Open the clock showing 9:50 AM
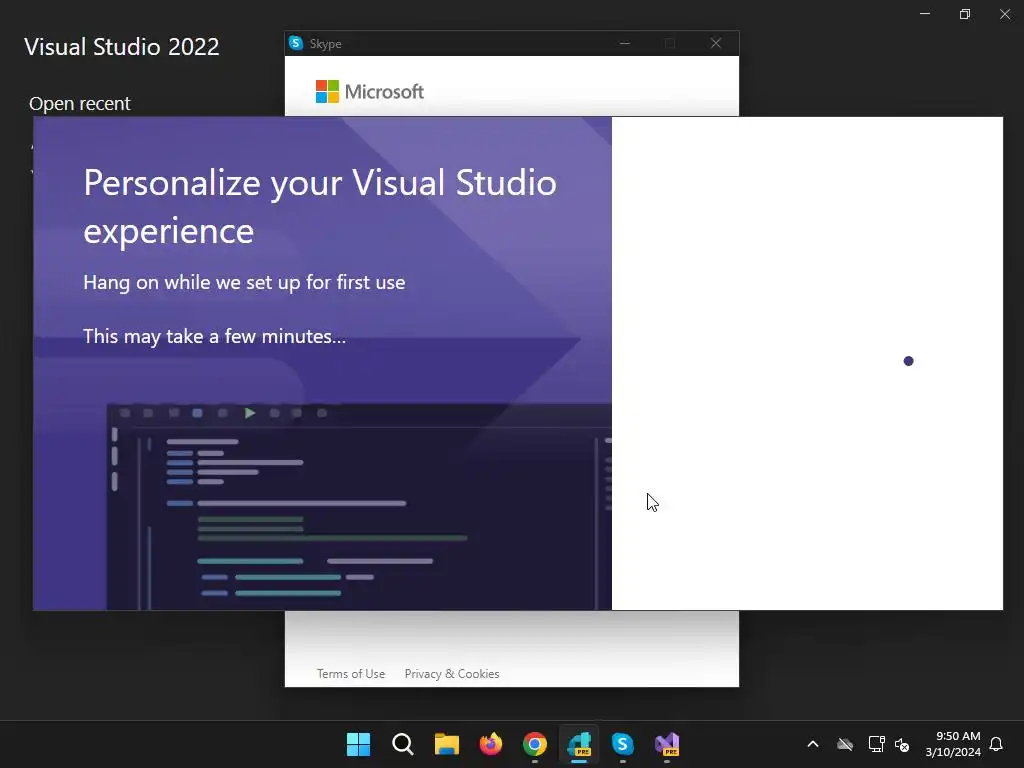 click(953, 744)
